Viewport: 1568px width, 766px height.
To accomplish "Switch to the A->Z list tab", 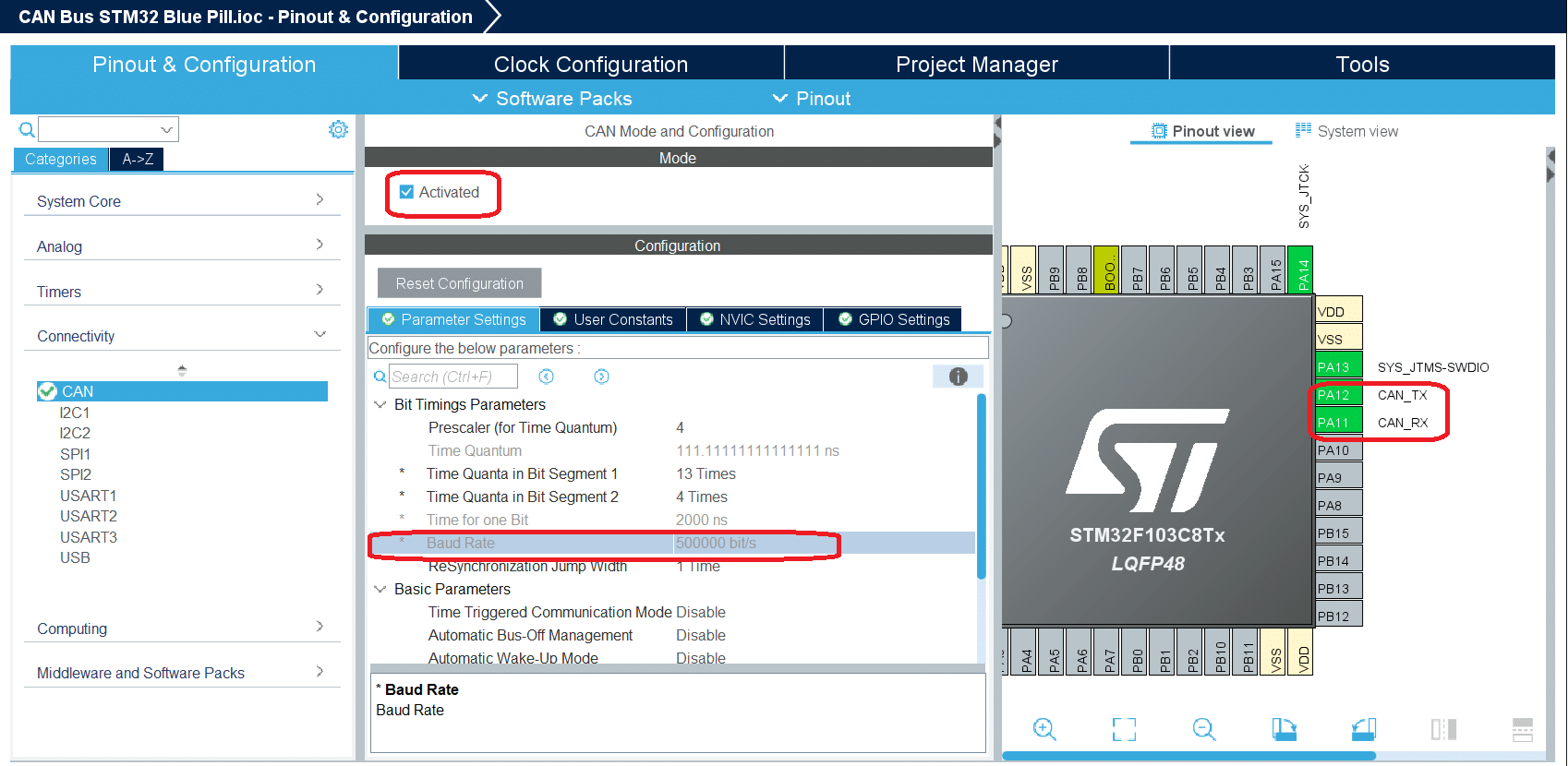I will pos(138,159).
